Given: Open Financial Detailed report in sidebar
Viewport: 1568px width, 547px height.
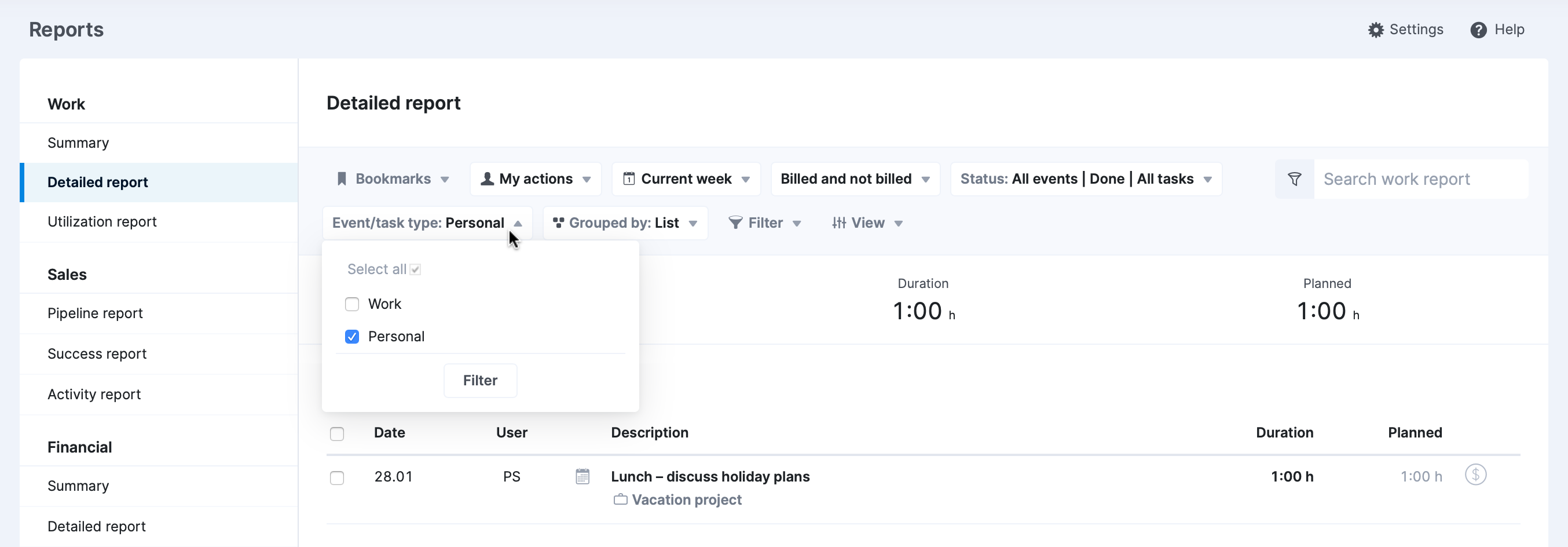Looking at the screenshot, I should (x=158, y=526).
